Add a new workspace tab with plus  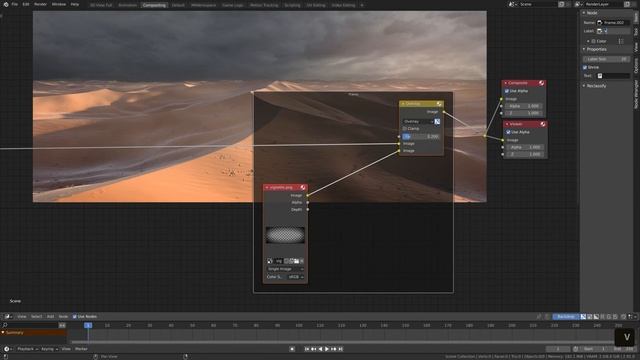tap(362, 5)
